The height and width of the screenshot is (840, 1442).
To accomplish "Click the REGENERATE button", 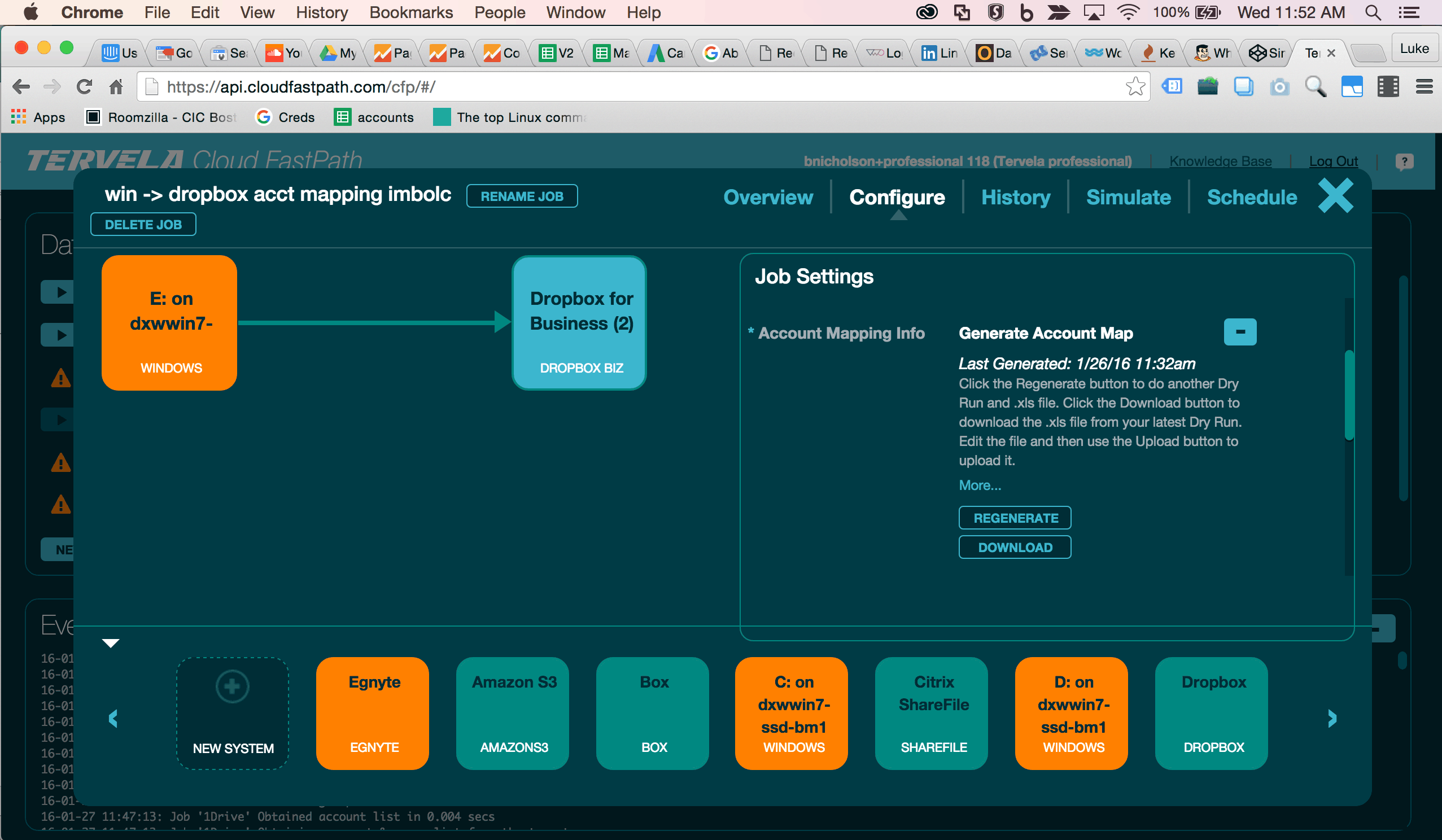I will [1015, 517].
